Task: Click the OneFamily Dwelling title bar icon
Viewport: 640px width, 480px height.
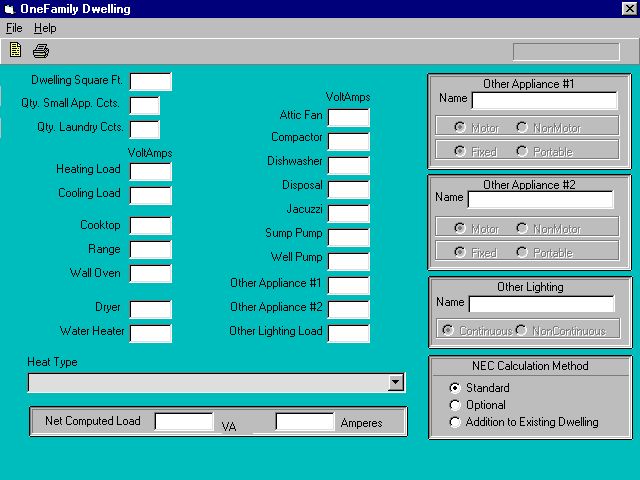Action: (9, 9)
